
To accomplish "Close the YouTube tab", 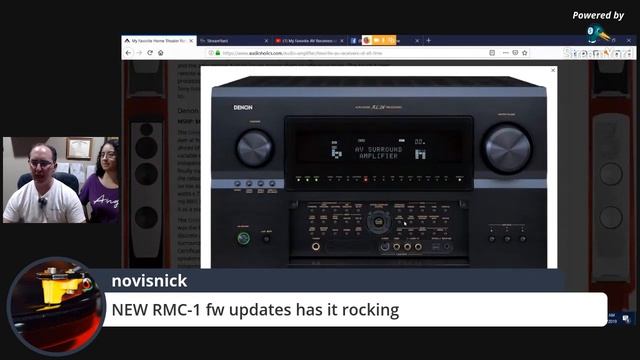I will pyautogui.click(x=342, y=41).
